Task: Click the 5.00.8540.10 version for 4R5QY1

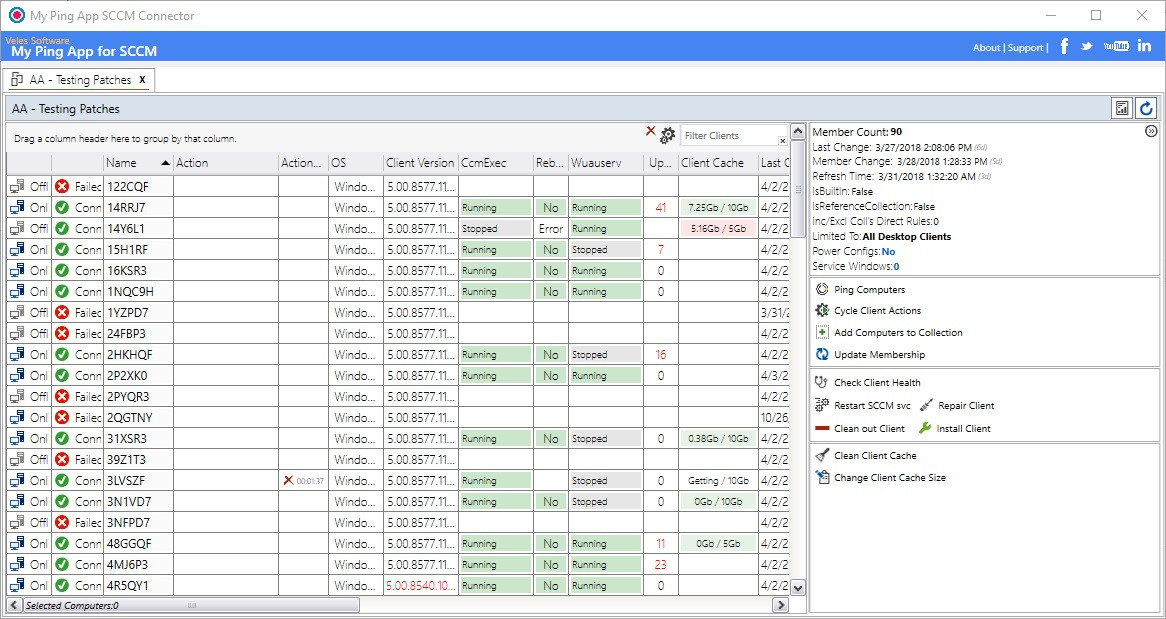Action: click(422, 586)
